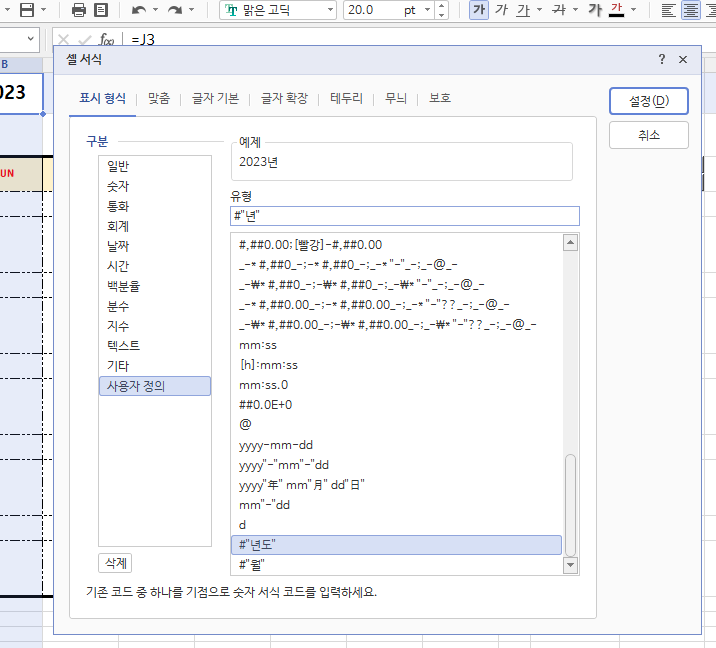Switch to the 표시 형식 tab

(x=102, y=98)
